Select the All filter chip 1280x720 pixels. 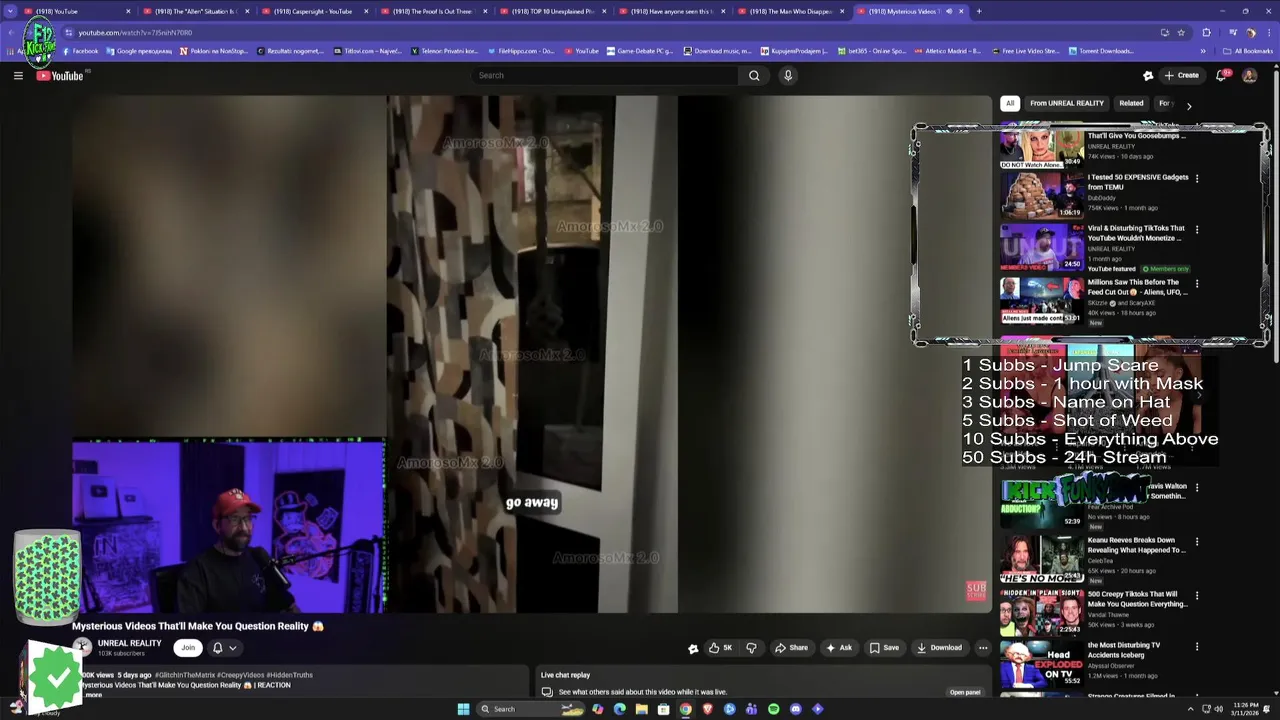pos(1010,103)
